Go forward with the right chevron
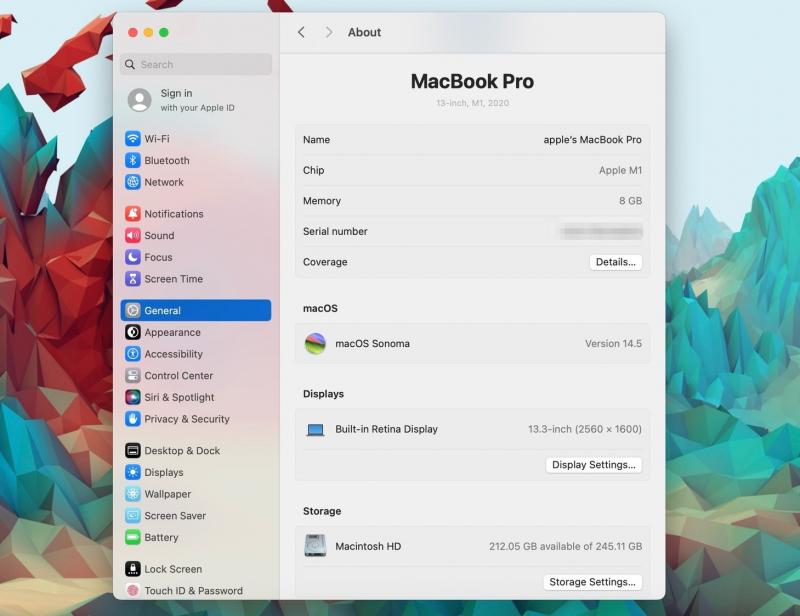Screen dimensions: 800x616 [329, 32]
